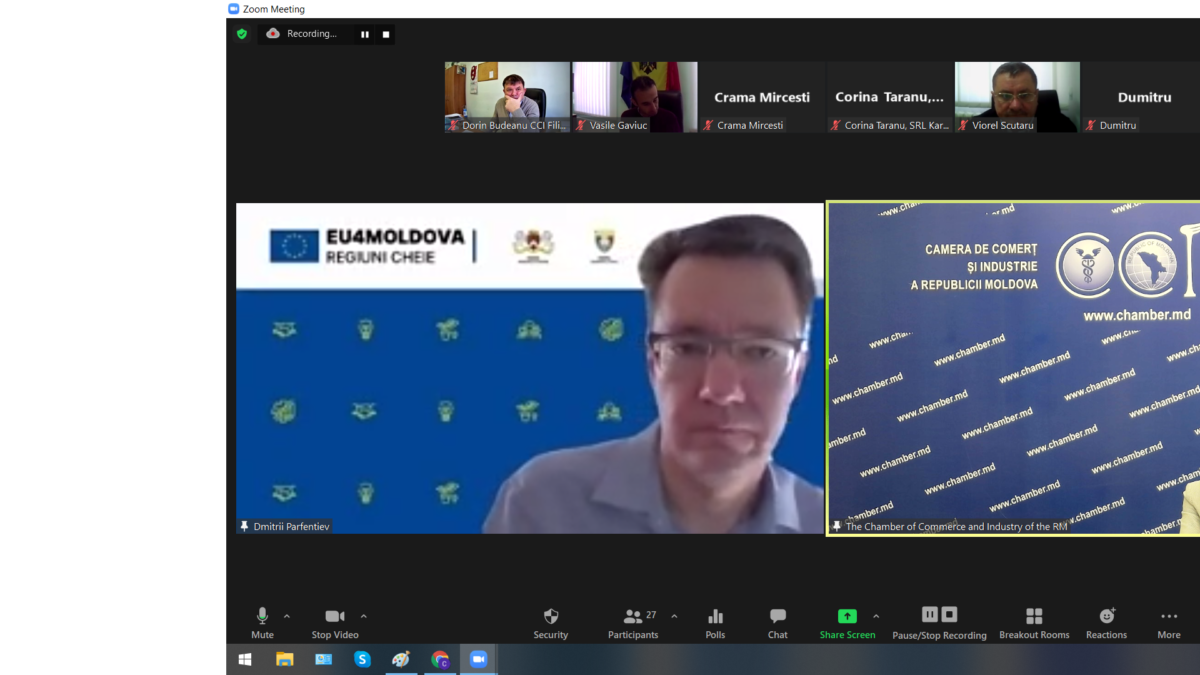
Task: Select Vasile Gaviuc's video thumbnail
Action: tap(634, 97)
